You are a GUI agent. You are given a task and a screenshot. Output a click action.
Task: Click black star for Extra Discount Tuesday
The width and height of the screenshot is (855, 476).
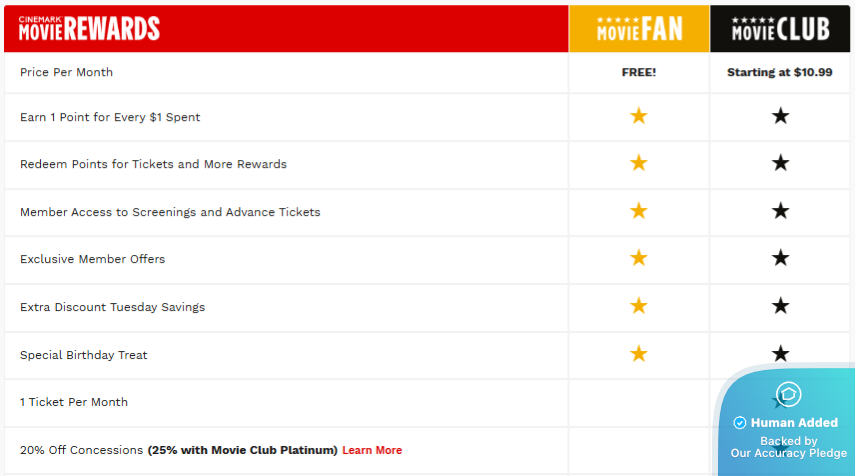pyautogui.click(x=780, y=305)
